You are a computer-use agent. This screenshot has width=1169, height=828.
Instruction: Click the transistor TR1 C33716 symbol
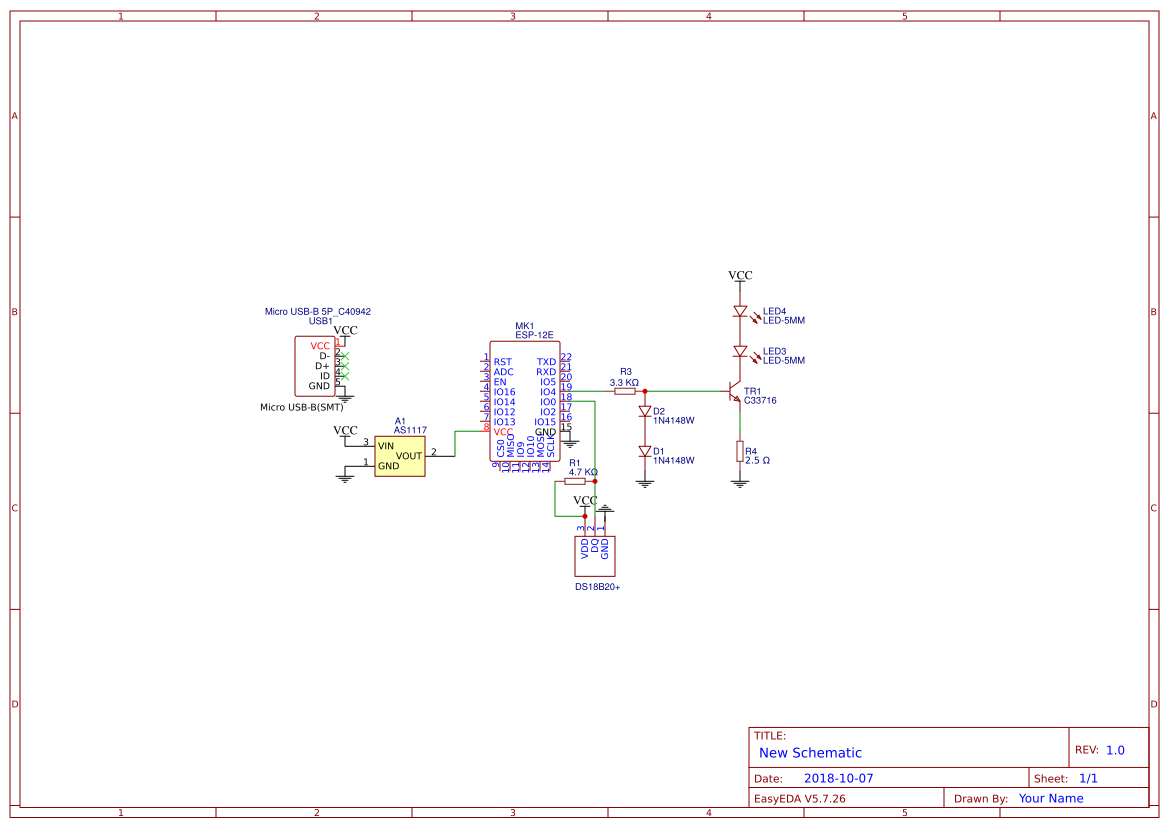click(735, 390)
